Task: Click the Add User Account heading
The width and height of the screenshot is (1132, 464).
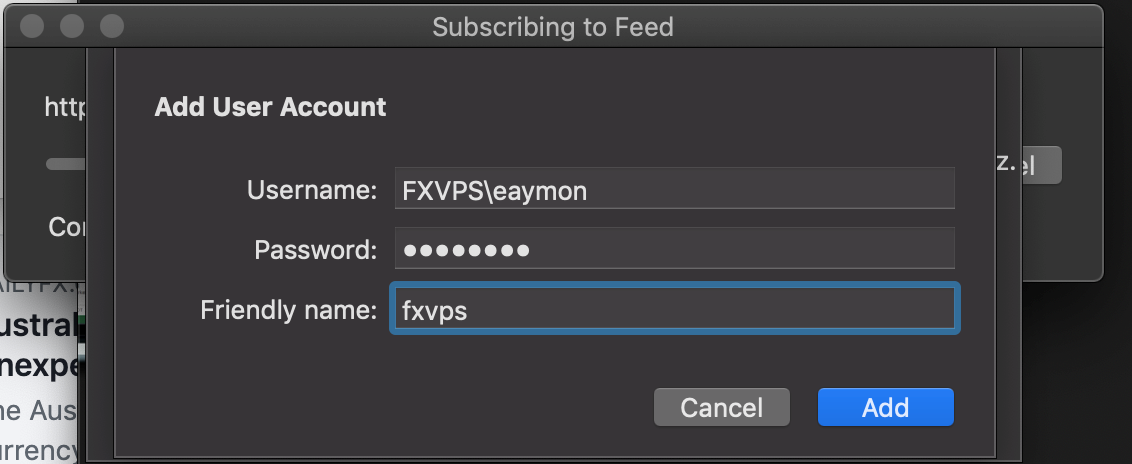Action: (270, 107)
